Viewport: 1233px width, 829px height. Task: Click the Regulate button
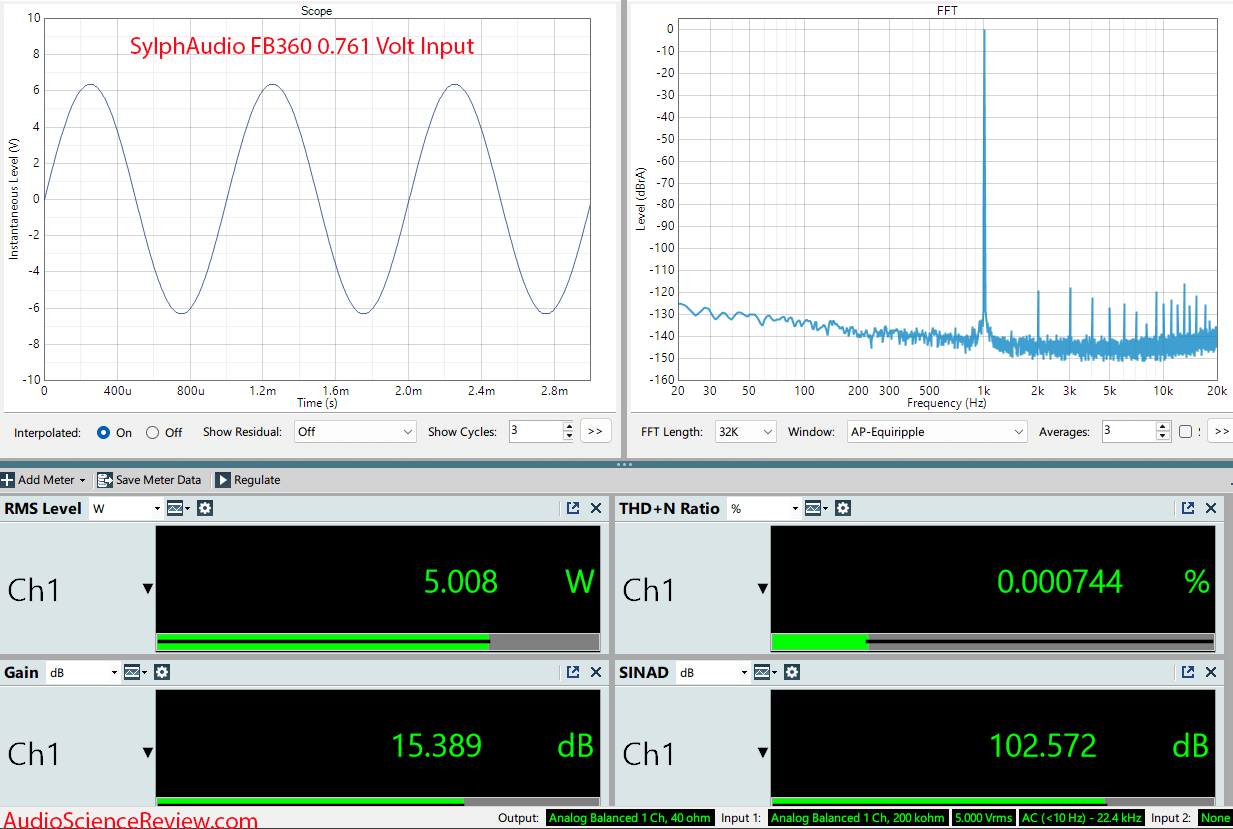pyautogui.click(x=248, y=480)
